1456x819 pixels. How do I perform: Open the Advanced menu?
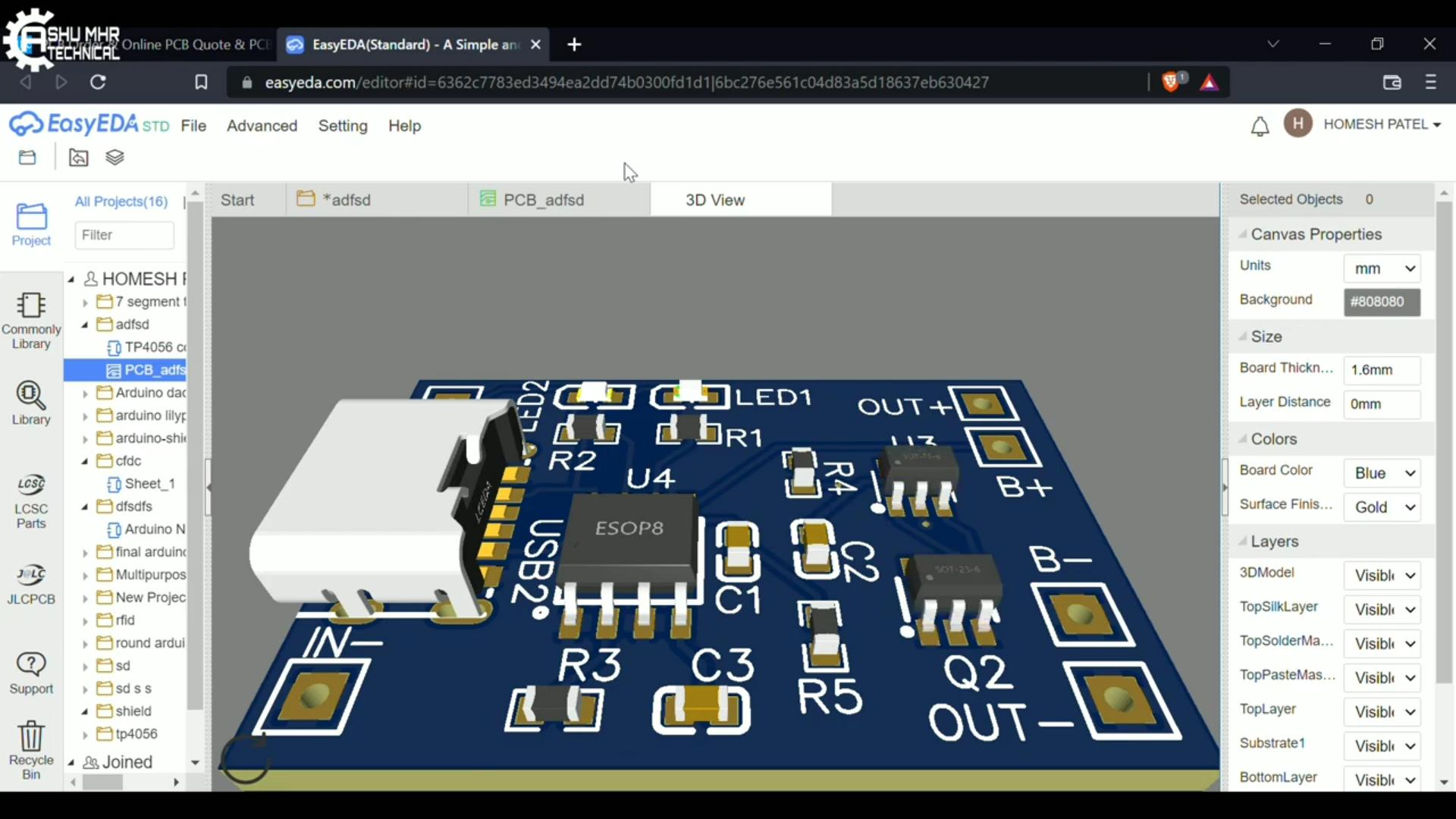262,126
